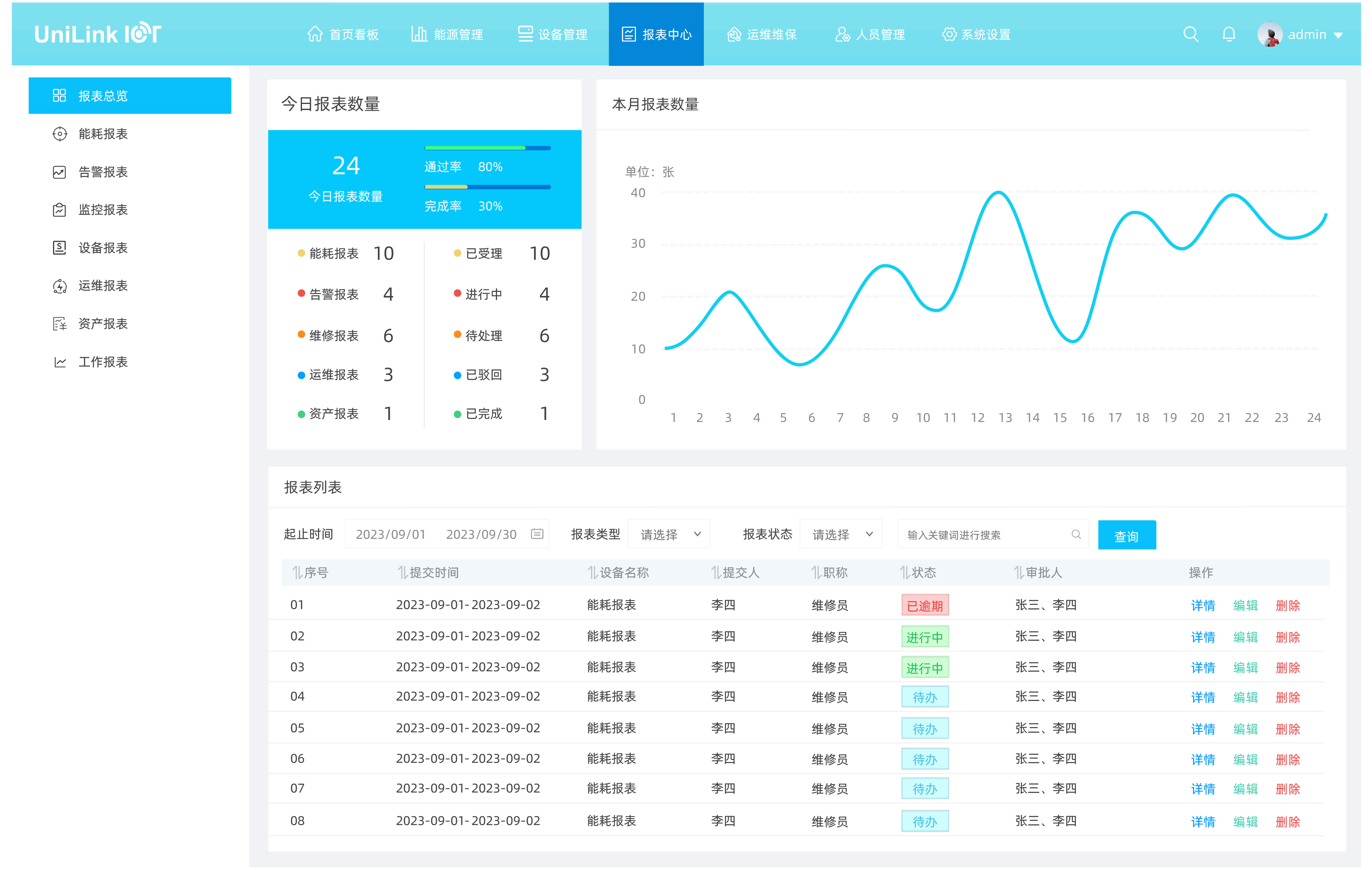The width and height of the screenshot is (1372, 870).
Task: Click 删除 for row 08
Action: pyautogui.click(x=1288, y=821)
